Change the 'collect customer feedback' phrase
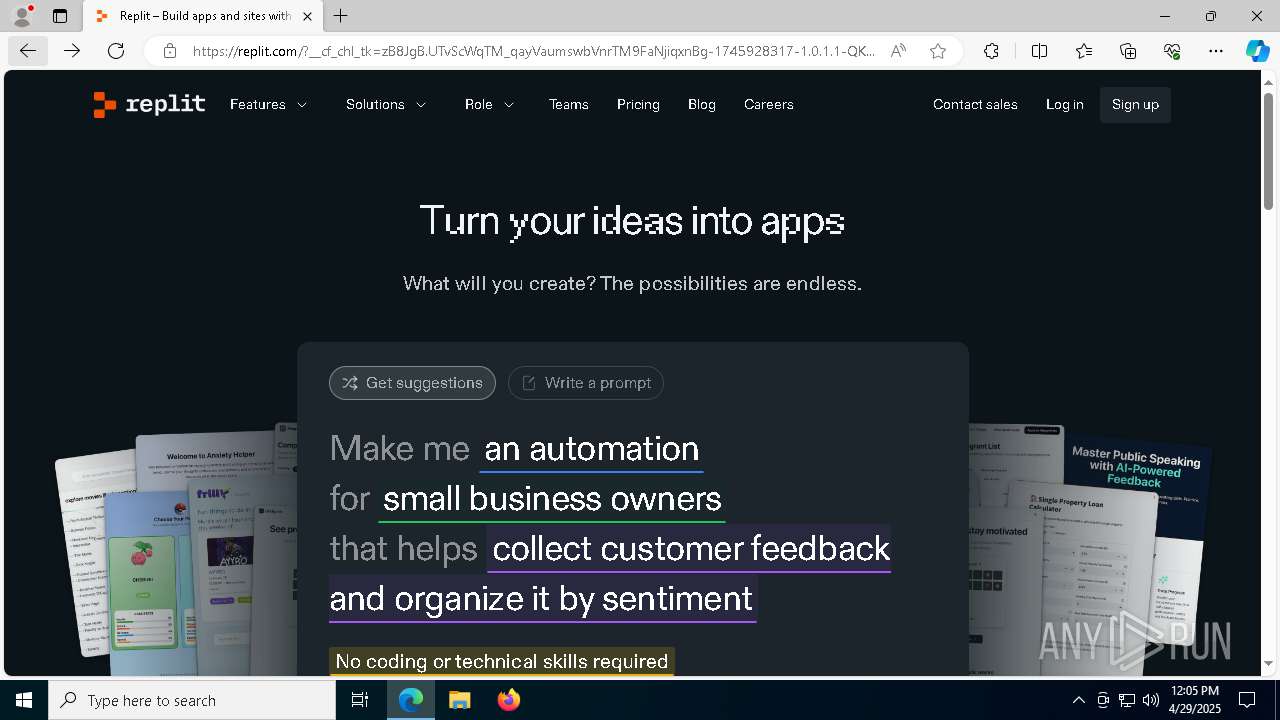1280x720 pixels. (x=690, y=548)
